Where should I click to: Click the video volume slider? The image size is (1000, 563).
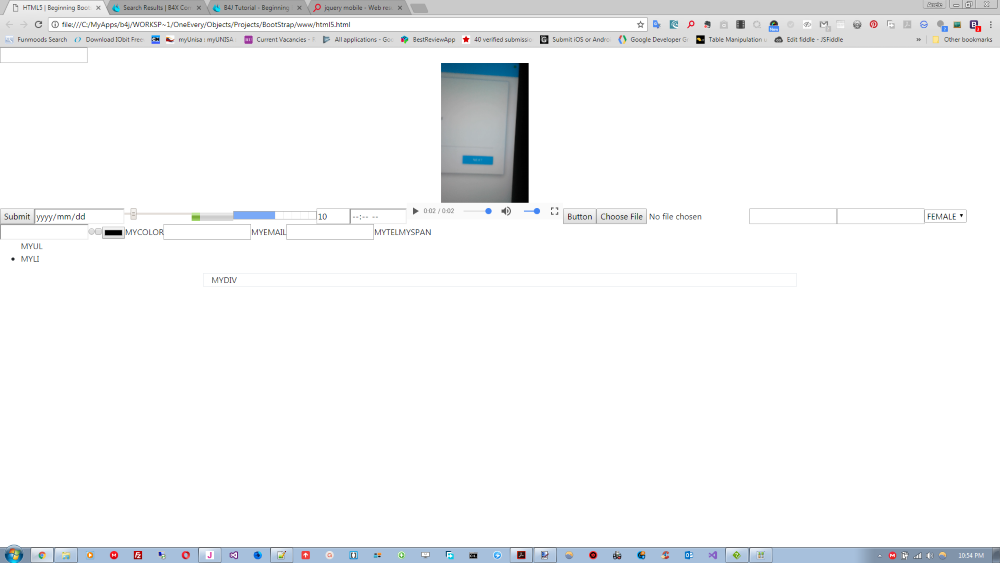click(x=532, y=211)
